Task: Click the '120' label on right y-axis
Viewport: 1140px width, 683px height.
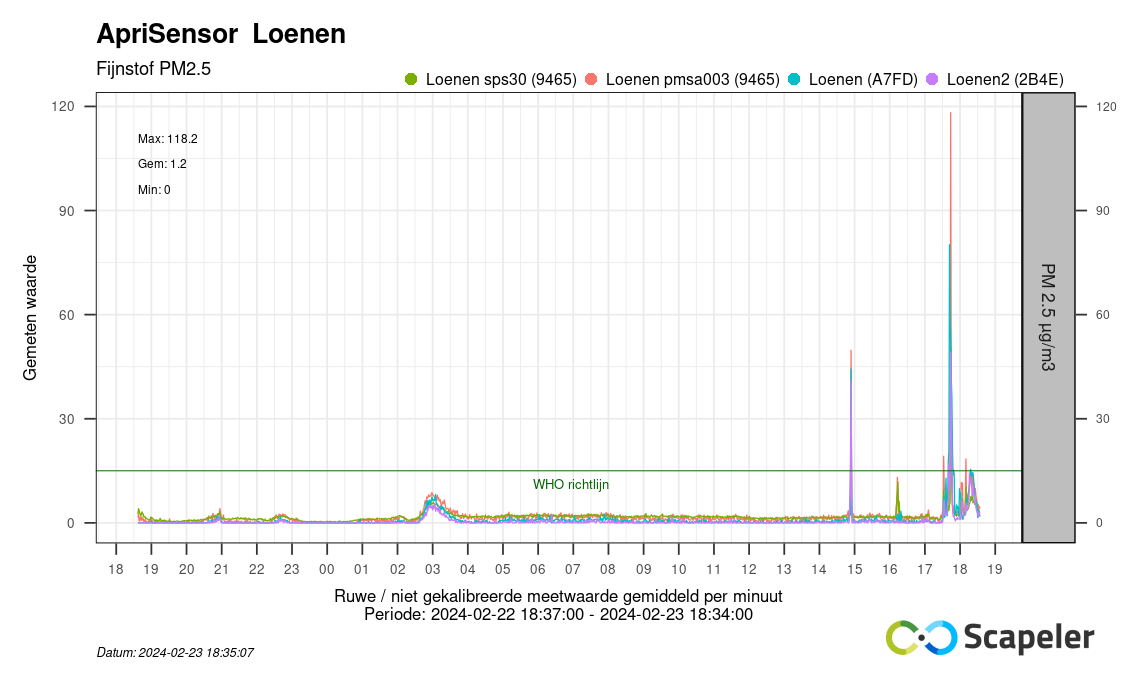Action: (x=1107, y=107)
